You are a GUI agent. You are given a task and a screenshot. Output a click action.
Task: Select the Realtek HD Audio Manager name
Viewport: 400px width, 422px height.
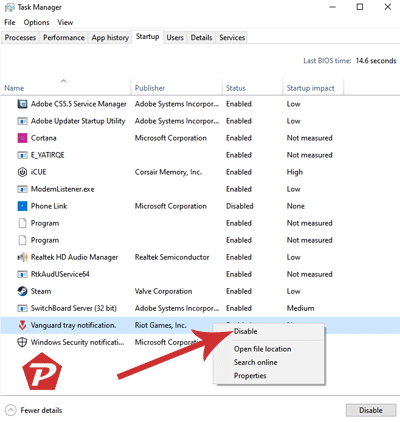tap(74, 257)
